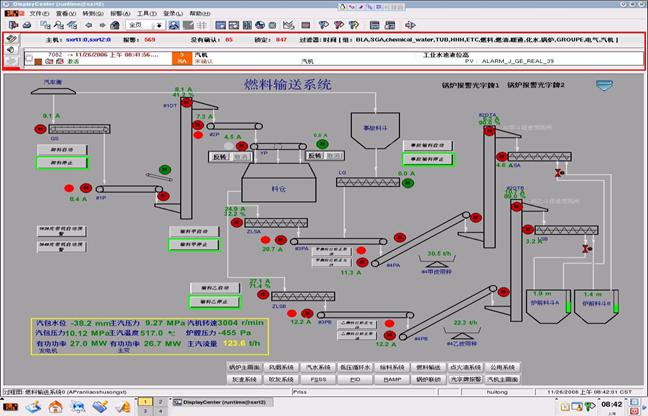The width and height of the screenshot is (648, 416).
Task: Click the red motor indicator at #1DT elevator top
Action: pyautogui.click(x=186, y=102)
